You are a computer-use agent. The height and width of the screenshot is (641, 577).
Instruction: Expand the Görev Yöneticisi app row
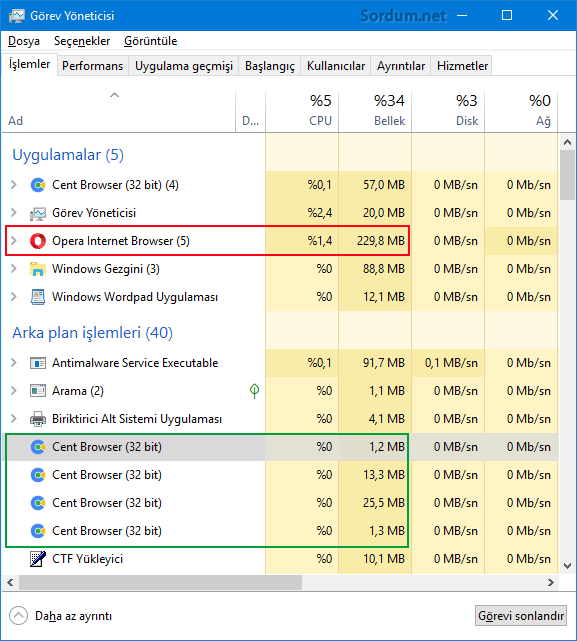(x=14, y=213)
